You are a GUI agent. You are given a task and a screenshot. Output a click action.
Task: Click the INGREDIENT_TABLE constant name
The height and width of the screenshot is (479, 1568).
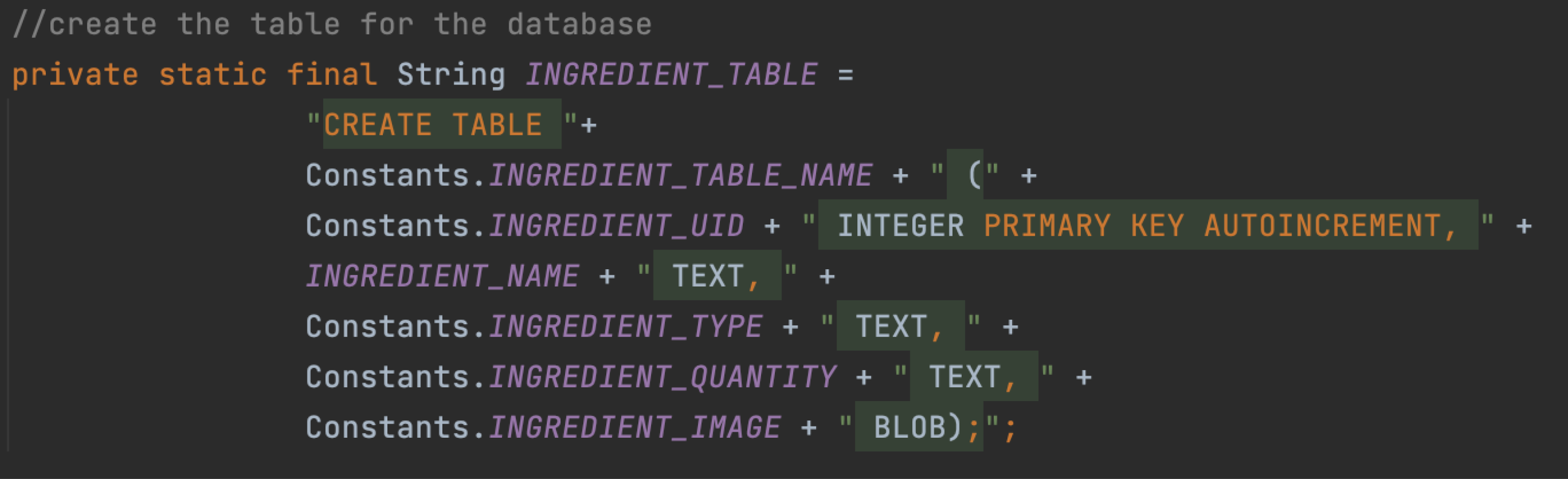click(671, 75)
